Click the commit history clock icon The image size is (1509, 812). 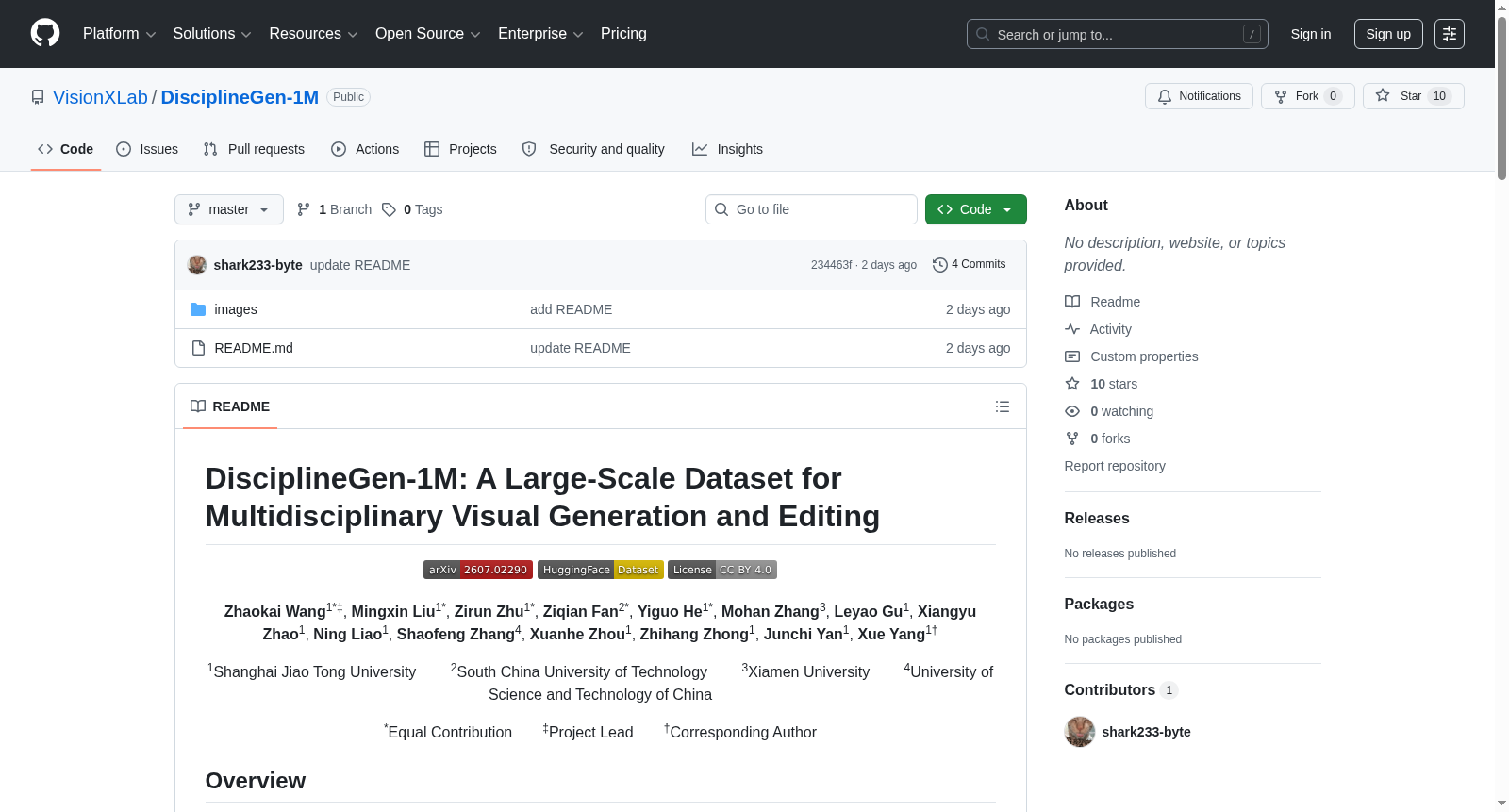(939, 265)
